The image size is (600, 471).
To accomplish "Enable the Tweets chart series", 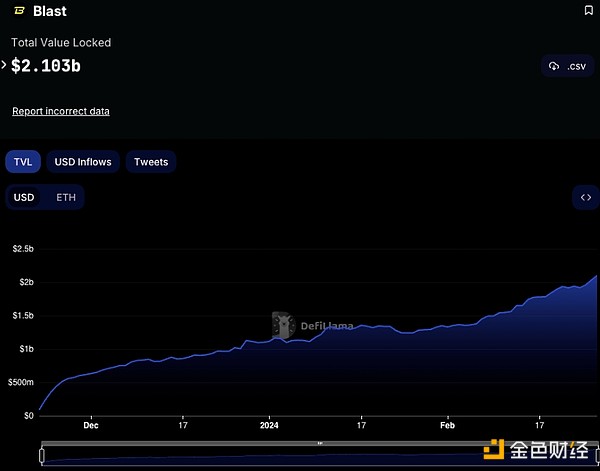I will pos(151,162).
